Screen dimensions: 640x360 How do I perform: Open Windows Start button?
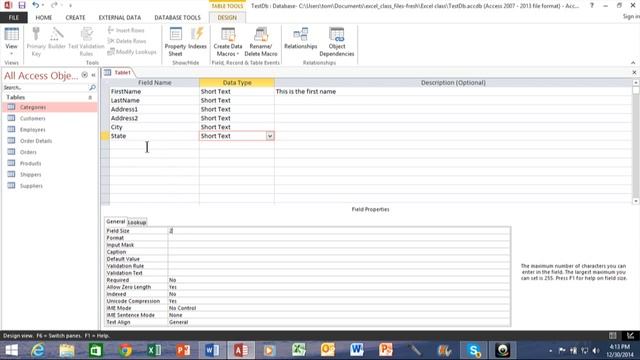pos(11,350)
